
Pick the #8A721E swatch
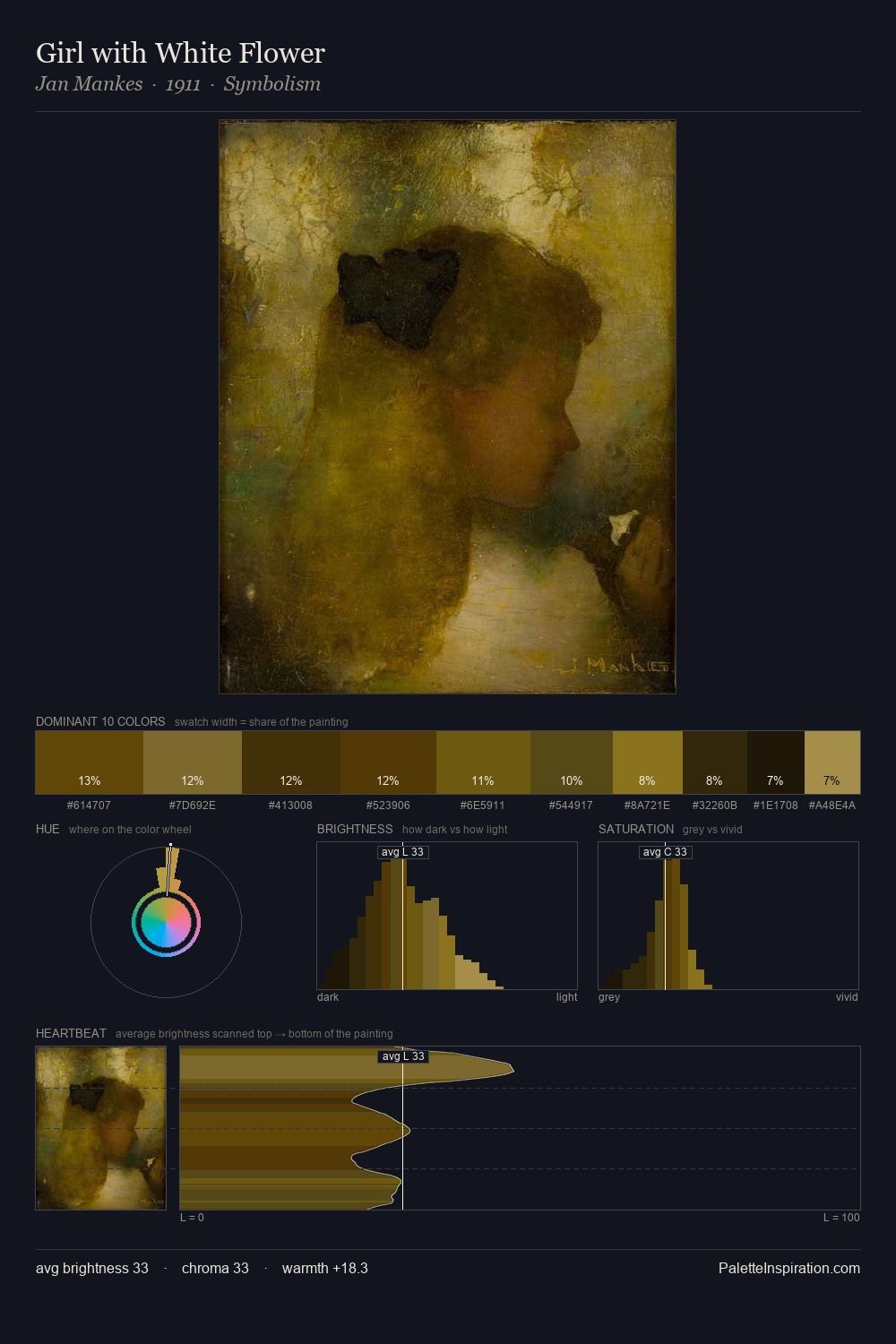[648, 762]
